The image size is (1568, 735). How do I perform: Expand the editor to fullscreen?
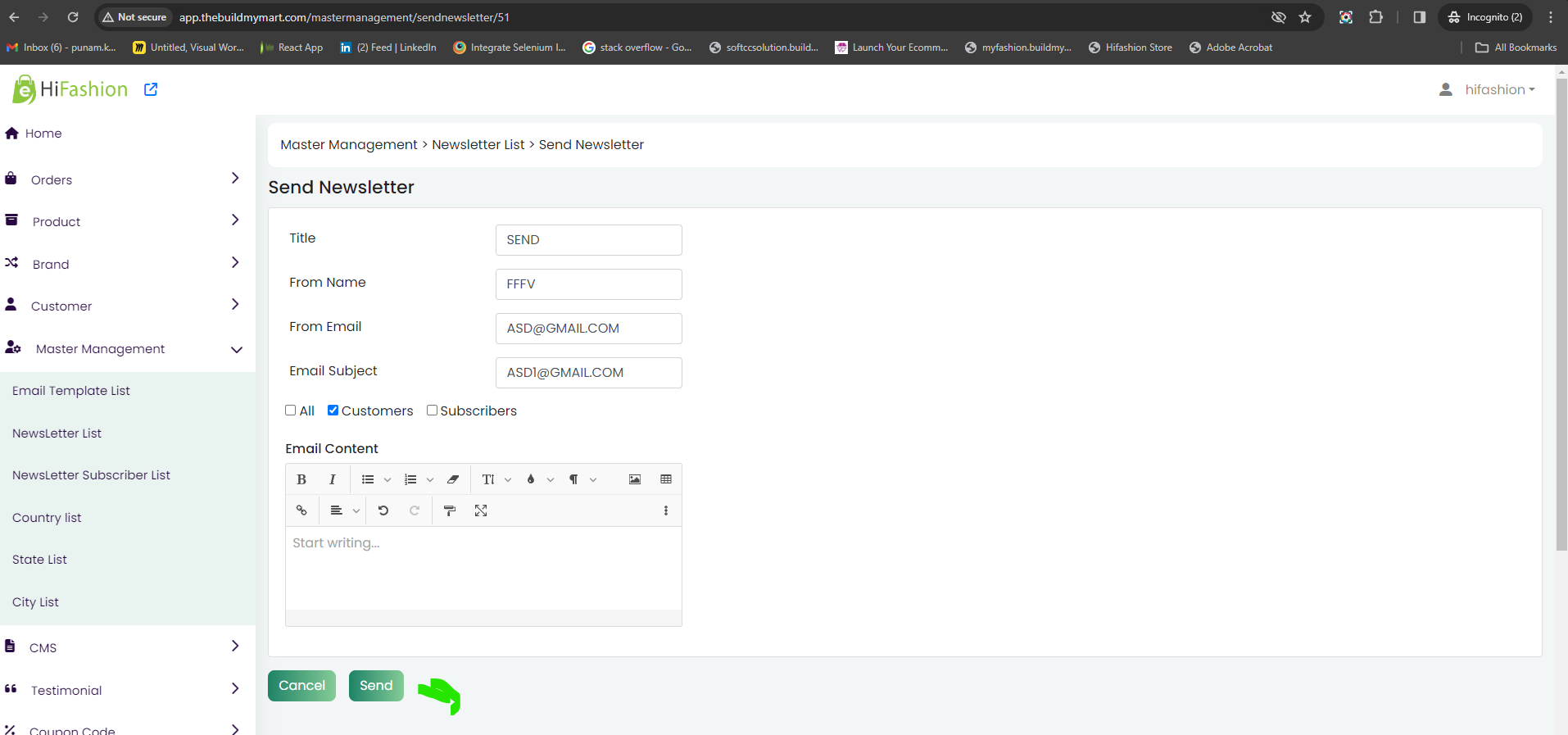(481, 510)
